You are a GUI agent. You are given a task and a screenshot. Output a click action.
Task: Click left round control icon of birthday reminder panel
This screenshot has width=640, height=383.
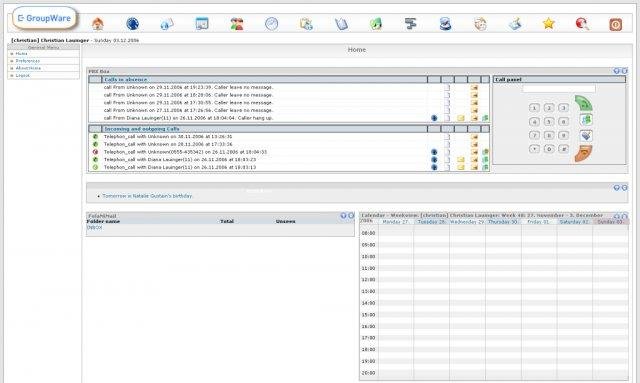click(617, 188)
